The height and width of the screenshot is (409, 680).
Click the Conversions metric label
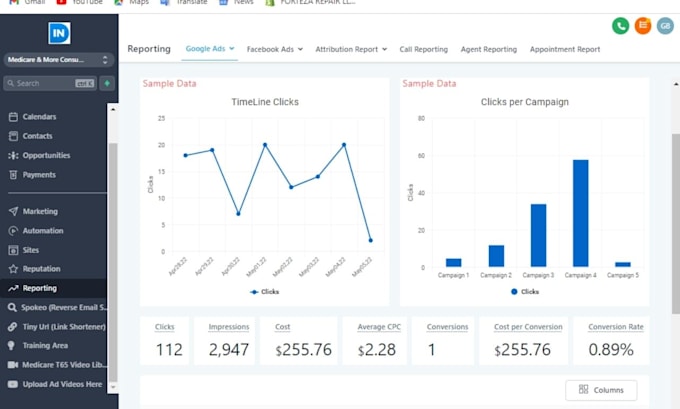coord(447,327)
